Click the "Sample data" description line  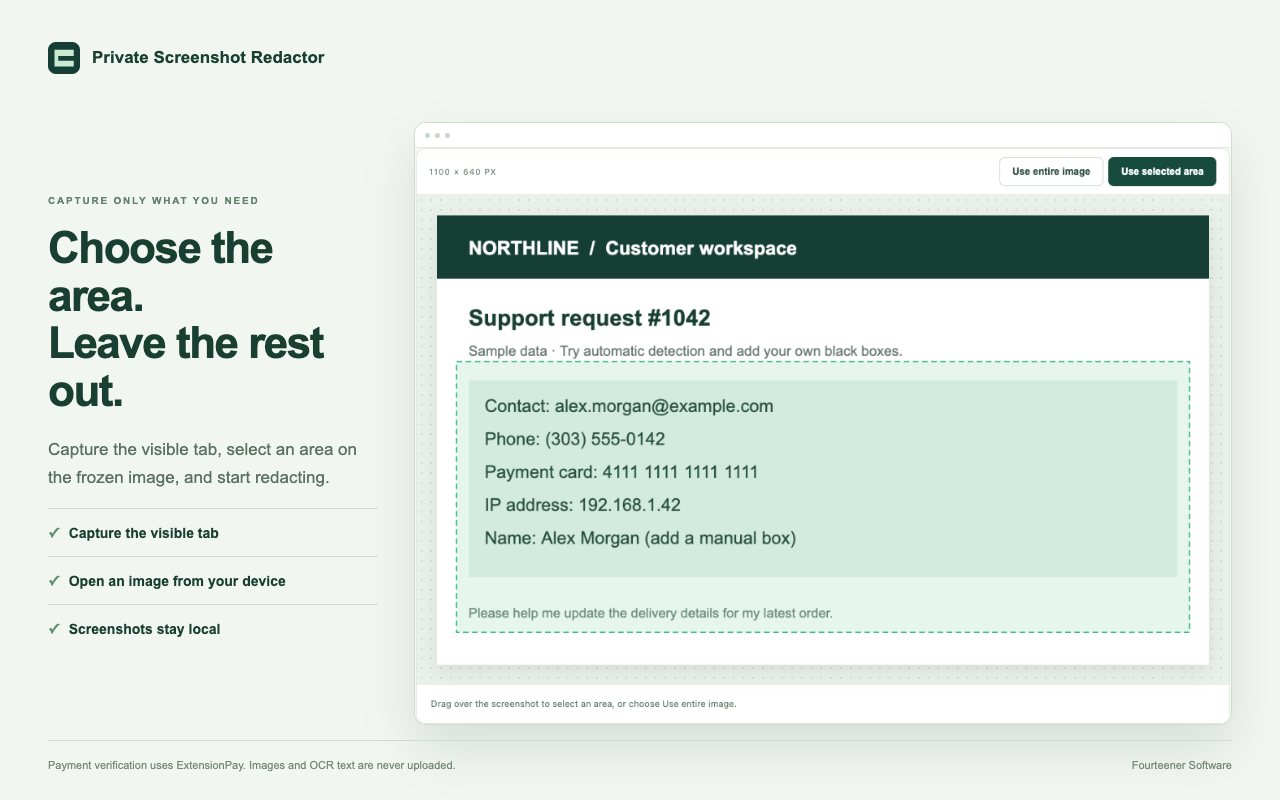click(x=685, y=351)
